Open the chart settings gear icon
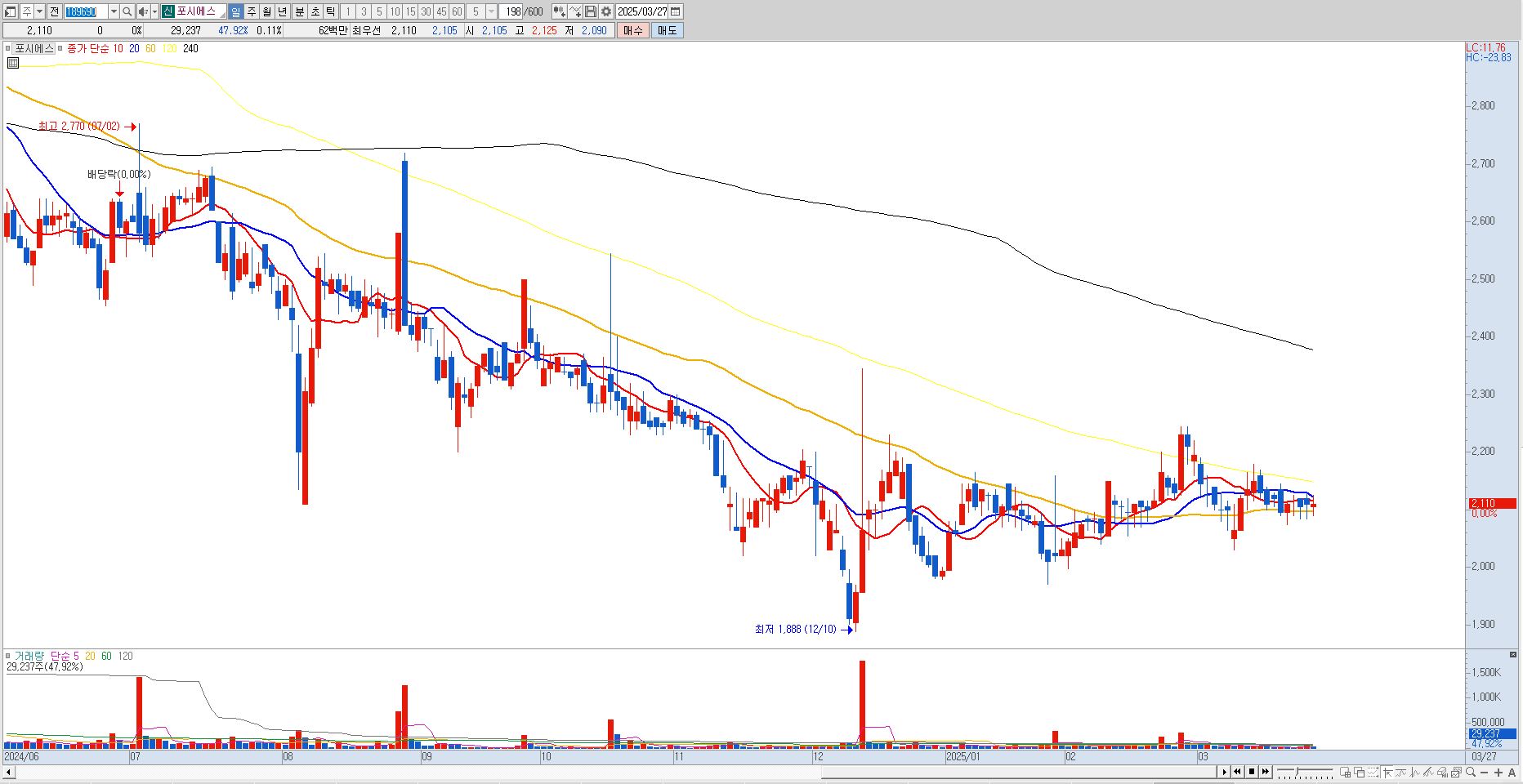Viewport: 1523px width, 784px height. (x=606, y=11)
